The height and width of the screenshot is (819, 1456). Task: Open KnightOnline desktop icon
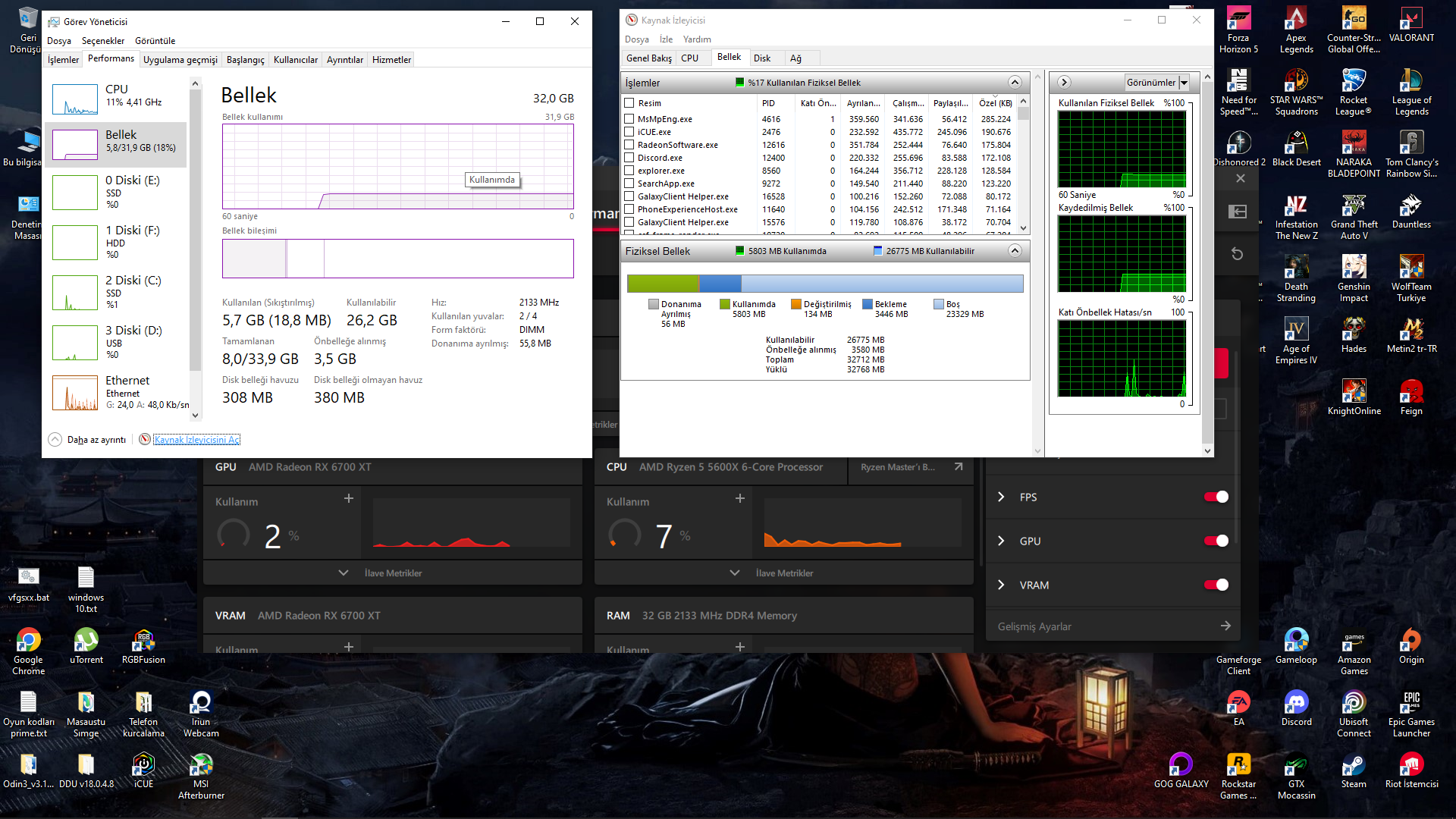tap(1354, 398)
